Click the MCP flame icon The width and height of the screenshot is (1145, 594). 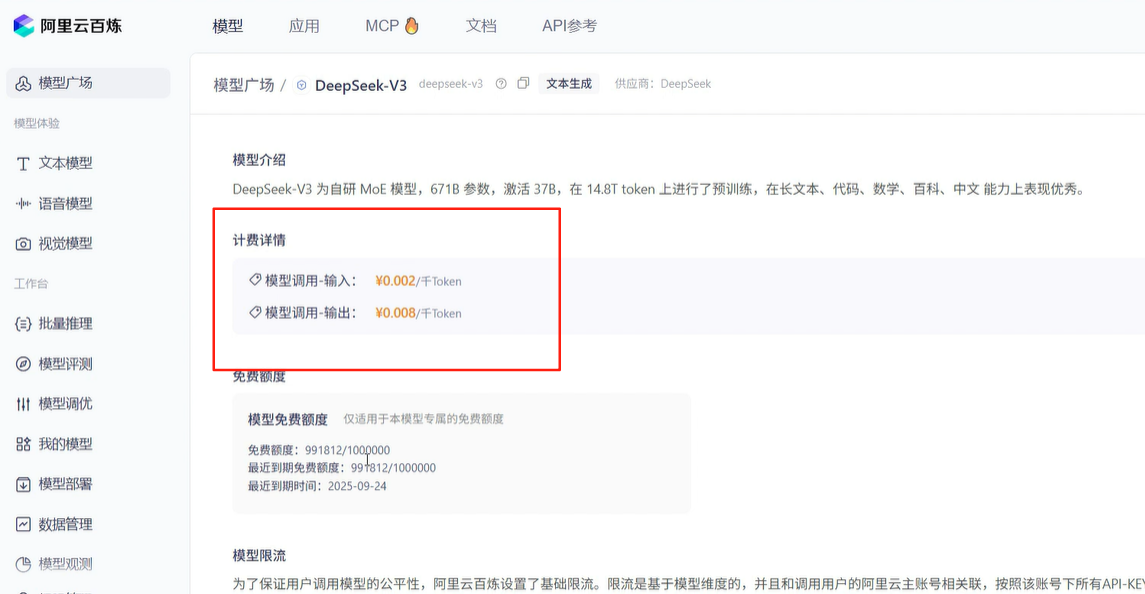click(412, 26)
